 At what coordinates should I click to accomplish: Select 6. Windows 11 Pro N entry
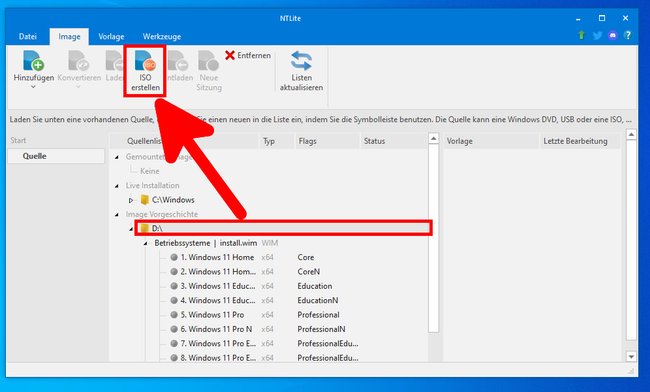point(216,329)
